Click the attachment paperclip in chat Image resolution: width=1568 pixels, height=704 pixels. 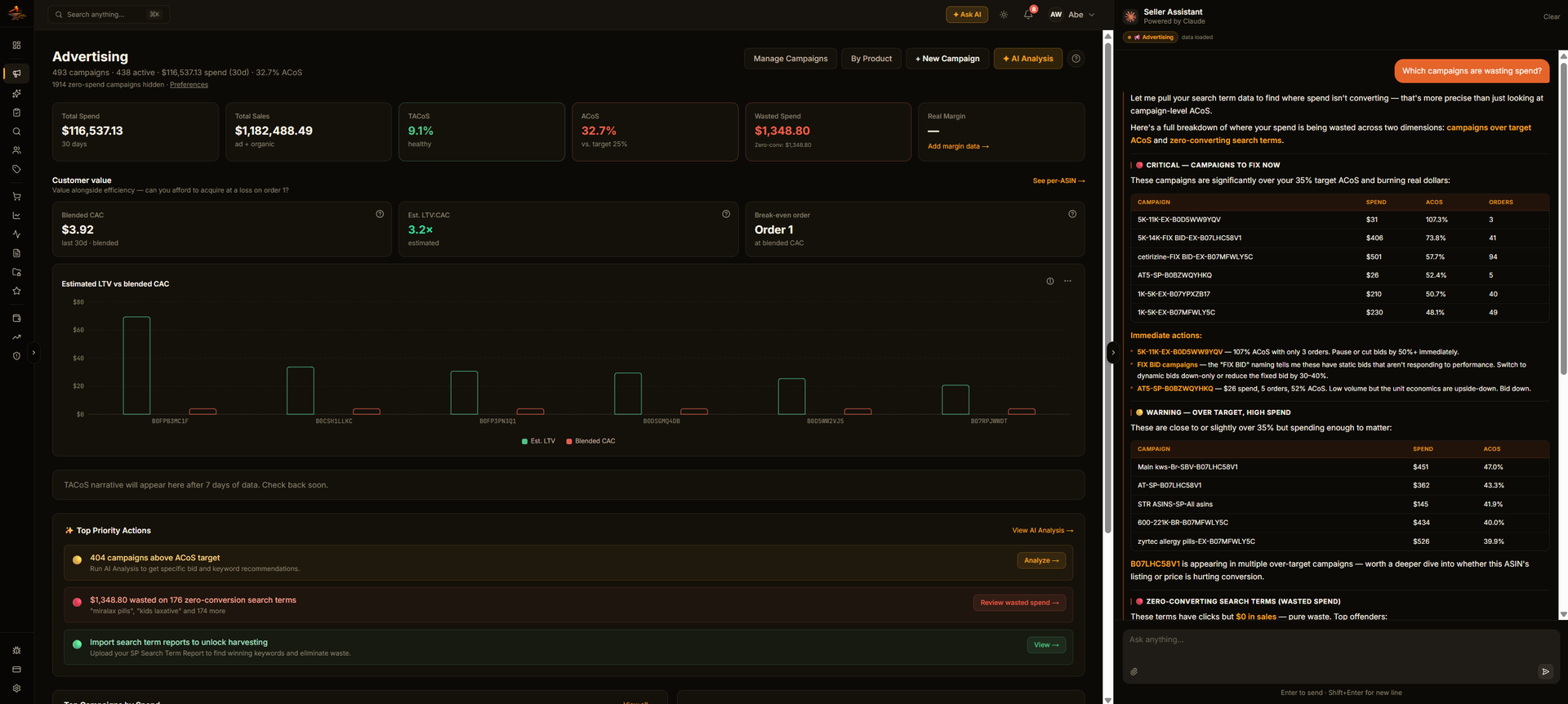tap(1134, 671)
